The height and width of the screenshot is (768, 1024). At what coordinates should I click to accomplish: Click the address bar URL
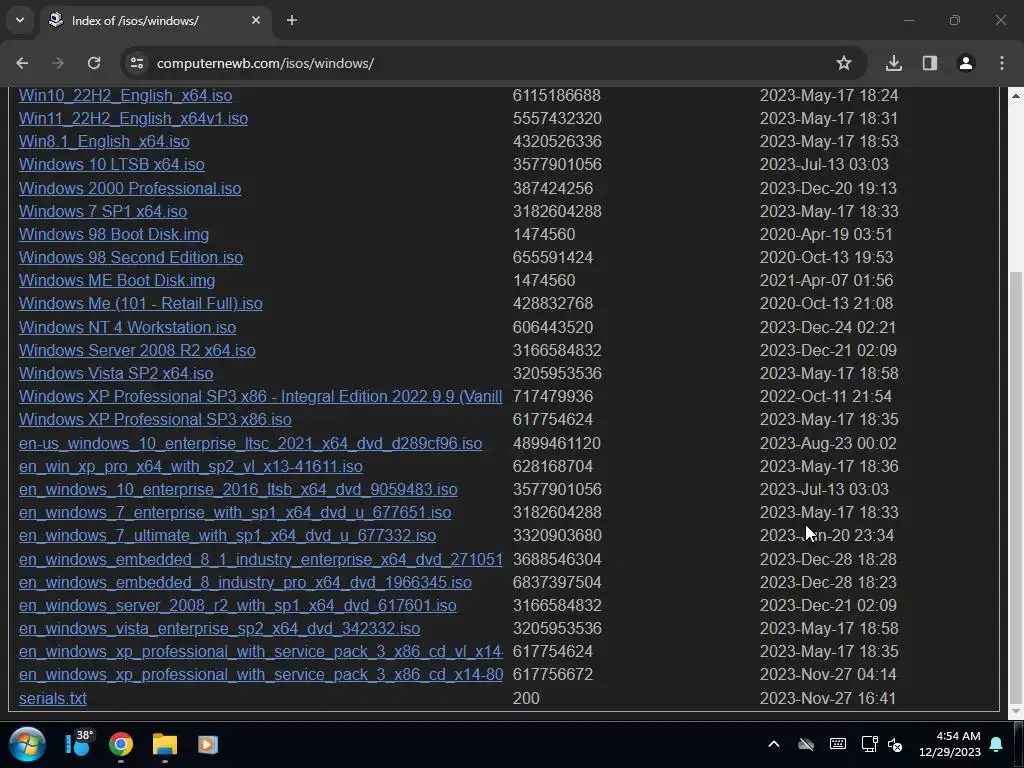[x=265, y=63]
